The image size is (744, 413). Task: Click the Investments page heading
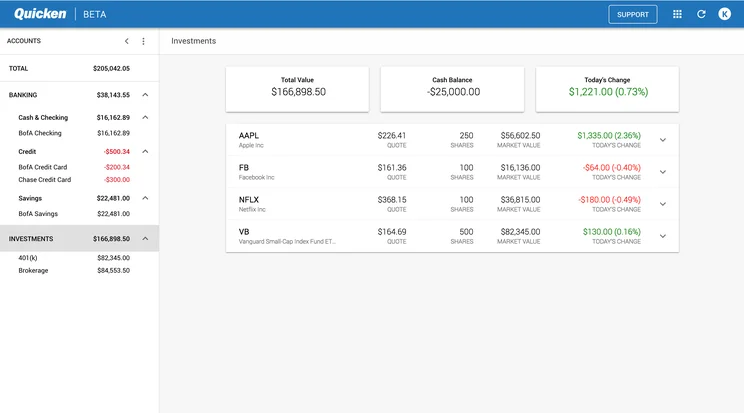point(194,41)
